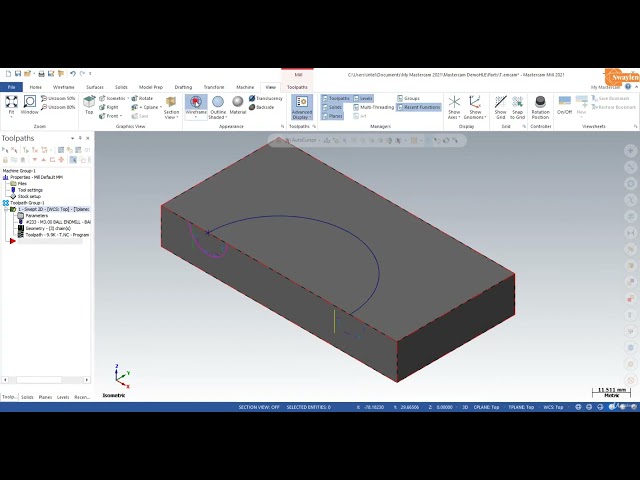This screenshot has height=480, width=640.
Task: Click the Toolpaths panel pin icon
Action: coord(80,138)
